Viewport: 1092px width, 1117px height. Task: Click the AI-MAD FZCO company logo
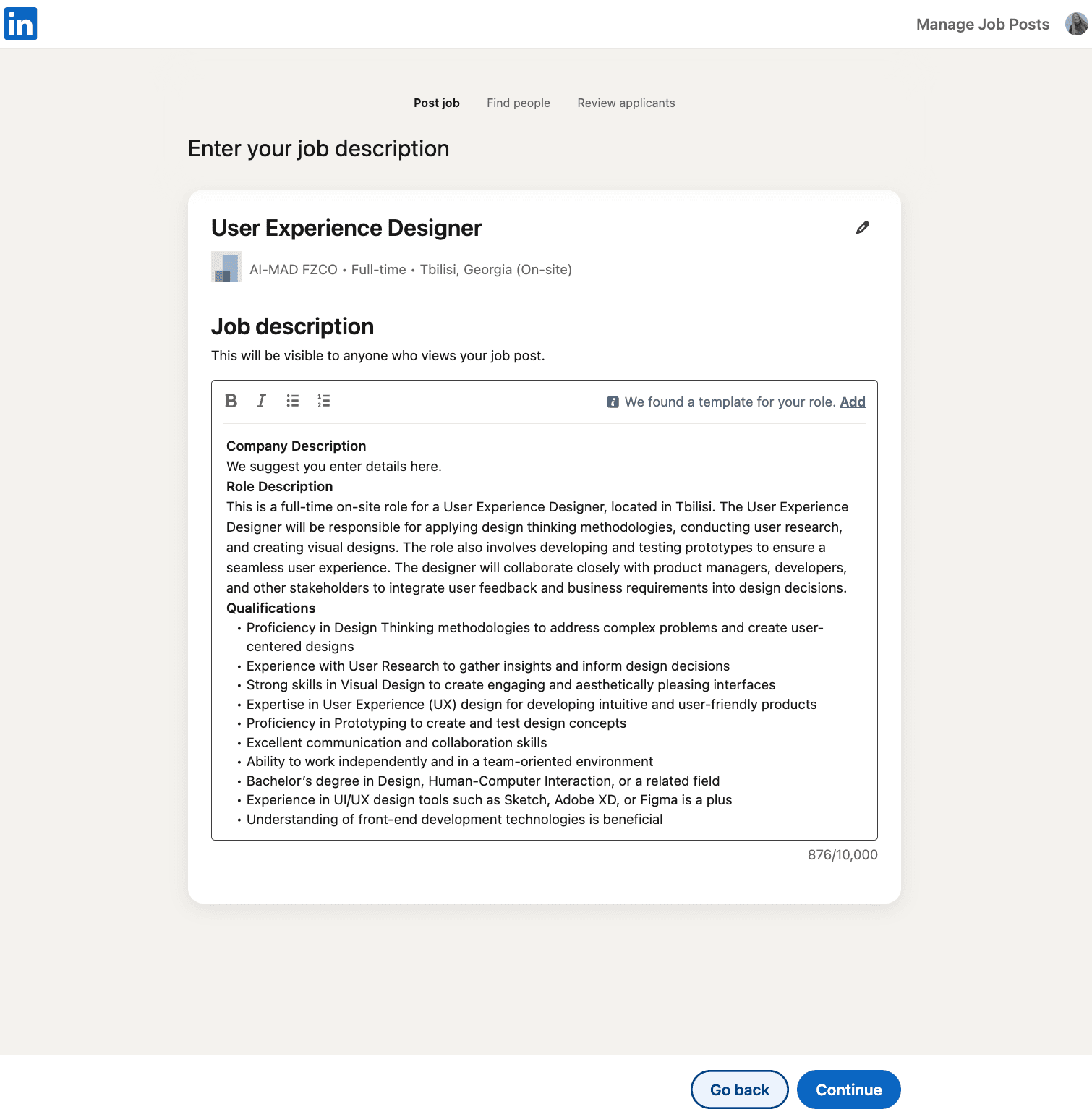(226, 268)
